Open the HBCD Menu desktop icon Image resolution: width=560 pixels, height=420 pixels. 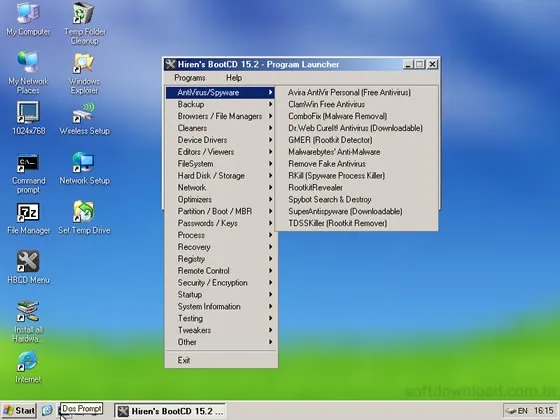(x=28, y=267)
